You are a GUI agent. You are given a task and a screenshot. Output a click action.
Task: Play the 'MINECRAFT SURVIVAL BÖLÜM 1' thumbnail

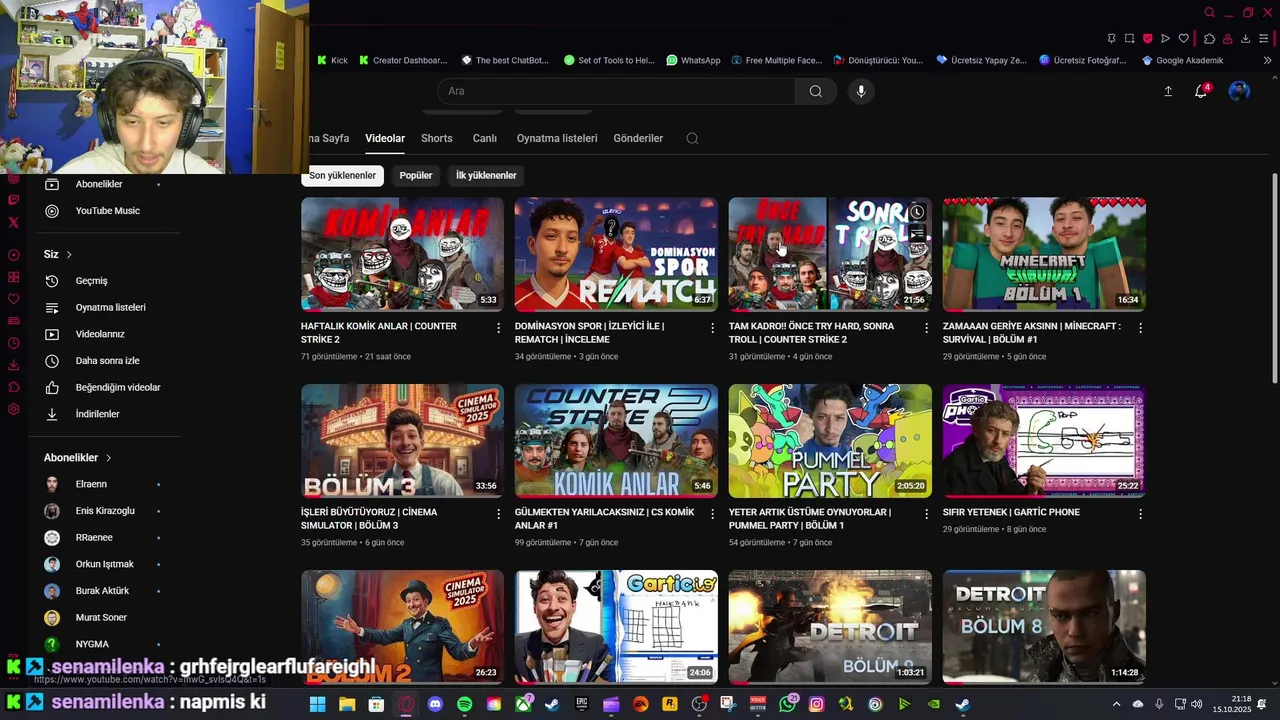1044,254
